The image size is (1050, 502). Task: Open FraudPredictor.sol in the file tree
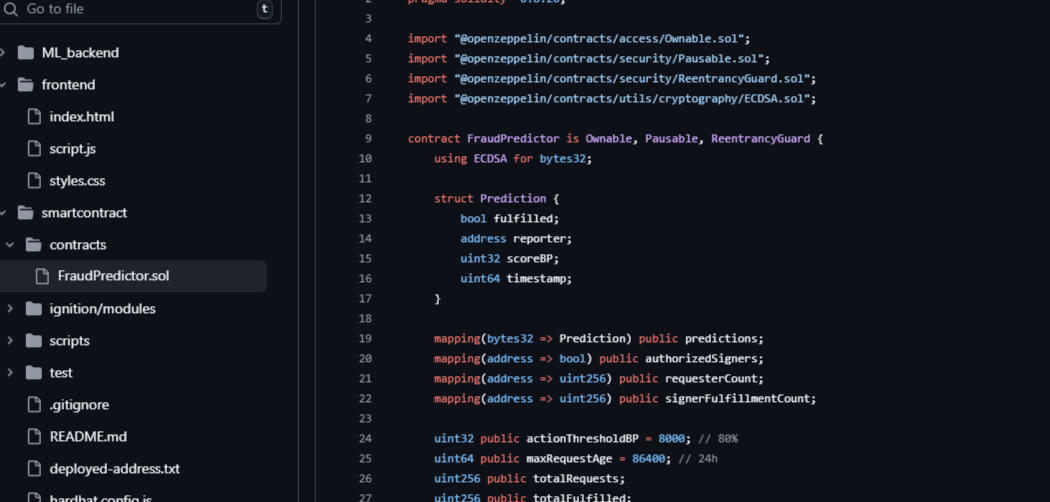[113, 276]
